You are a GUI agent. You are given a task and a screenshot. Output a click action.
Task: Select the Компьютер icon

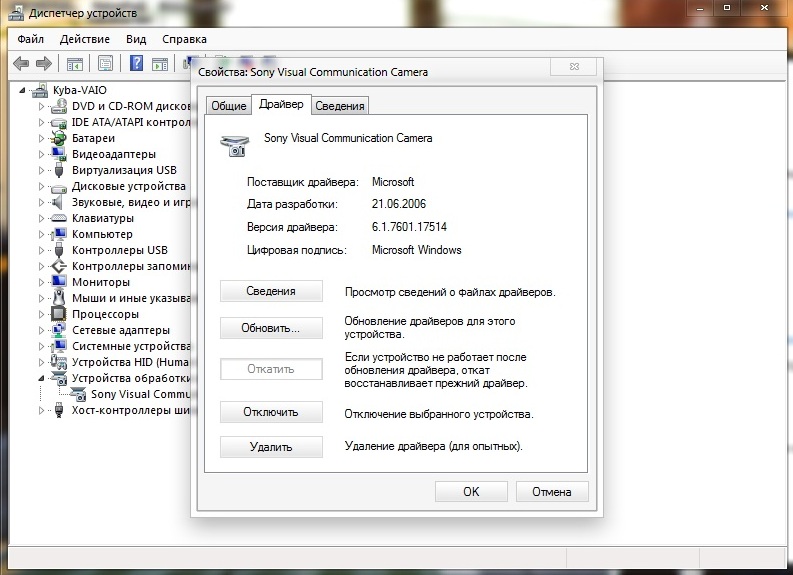59,234
